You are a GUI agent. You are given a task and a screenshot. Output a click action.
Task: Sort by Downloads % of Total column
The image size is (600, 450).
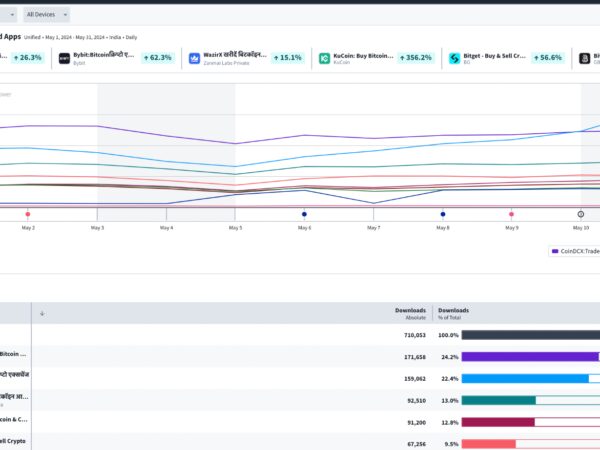click(x=453, y=313)
